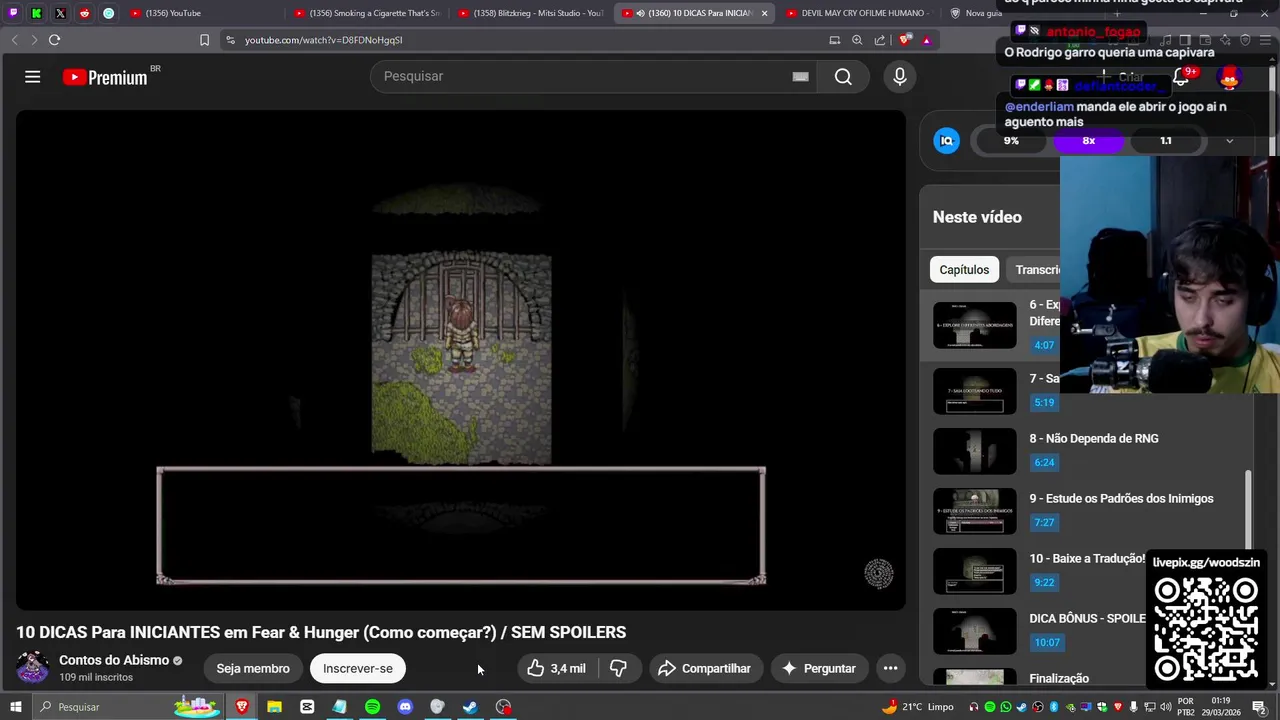Open the chapter 7 thumbnail at 5:19
The width and height of the screenshot is (1280, 720).
tap(974, 391)
